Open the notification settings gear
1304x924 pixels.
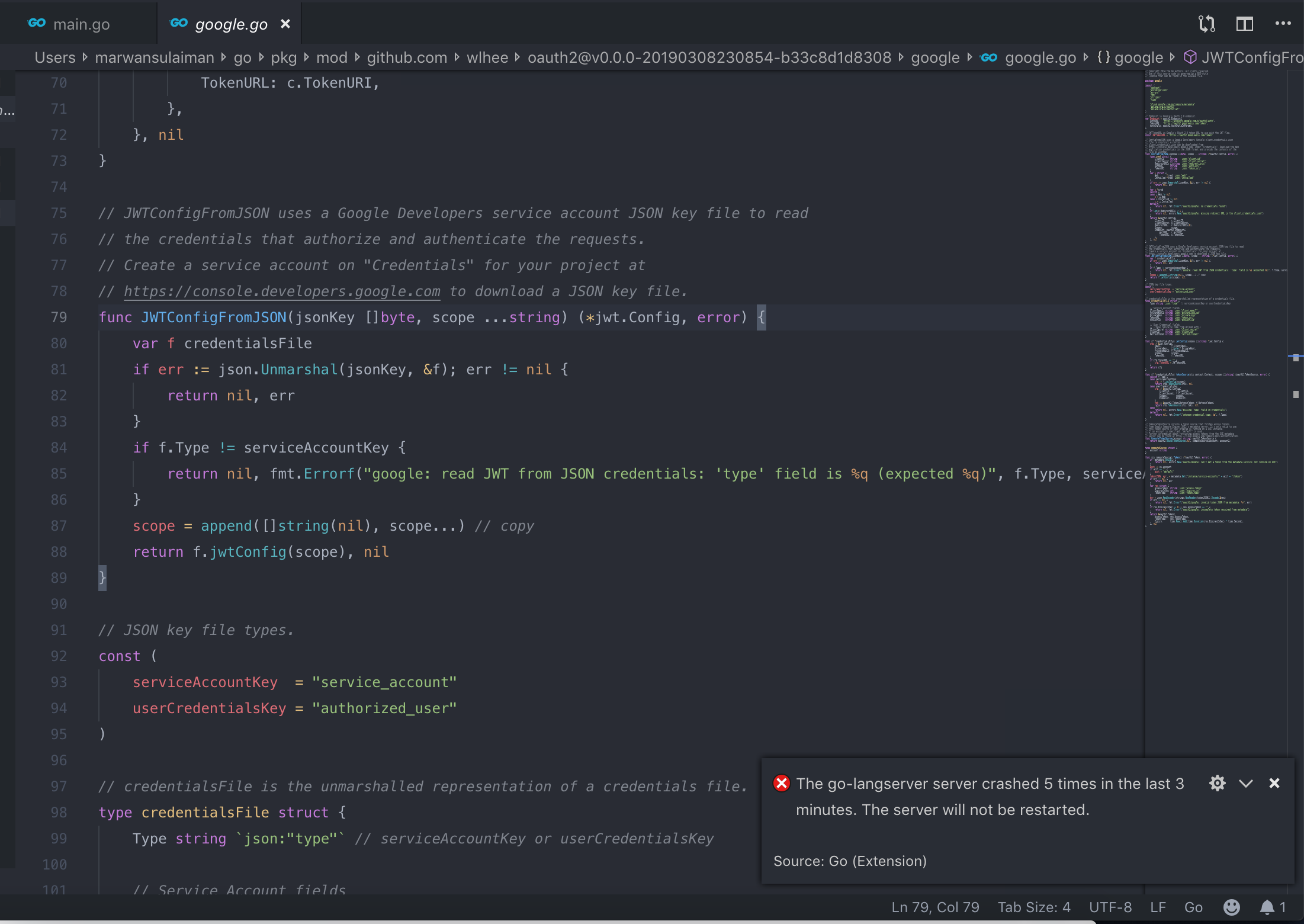tap(1218, 783)
